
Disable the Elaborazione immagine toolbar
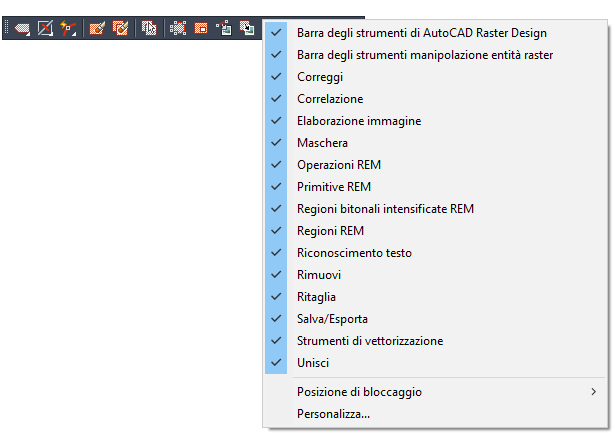tap(435, 121)
